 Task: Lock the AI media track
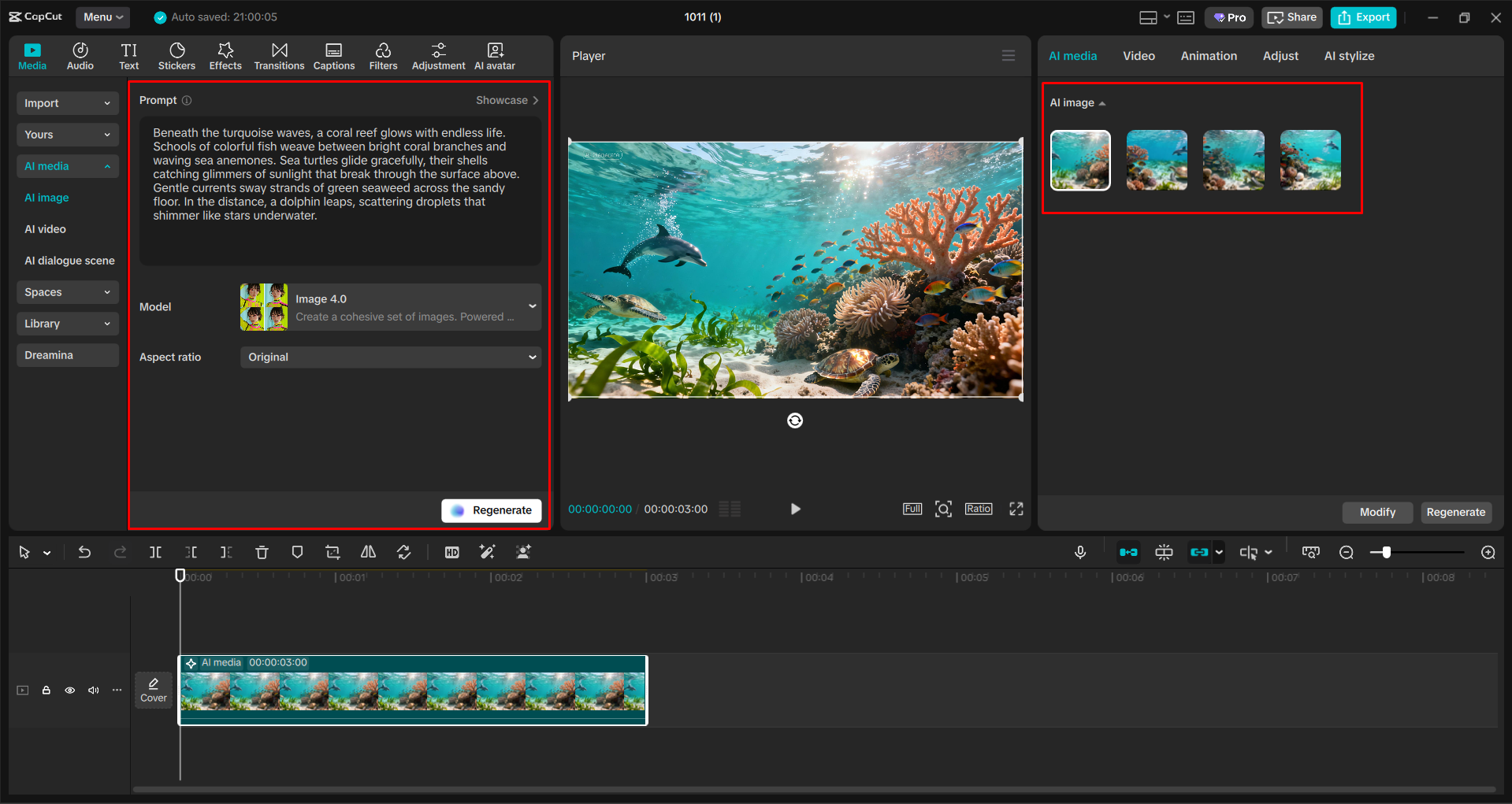click(x=46, y=690)
